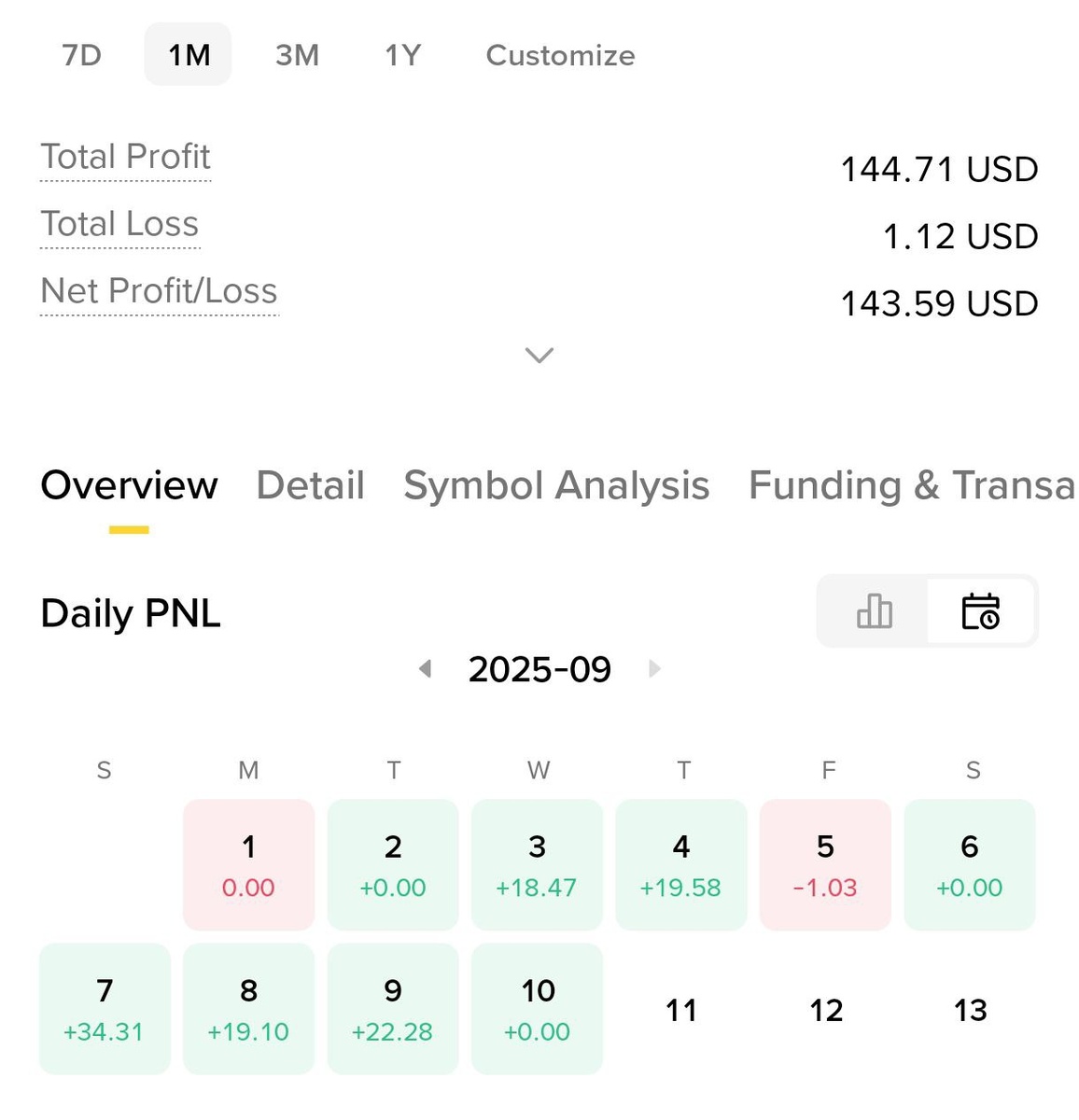The height and width of the screenshot is (1120, 1079).
Task: Select the 1M time range
Action: pyautogui.click(x=189, y=55)
